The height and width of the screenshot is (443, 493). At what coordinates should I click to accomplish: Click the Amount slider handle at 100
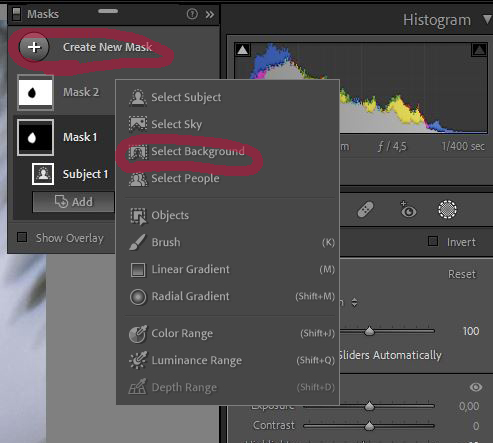(369, 331)
